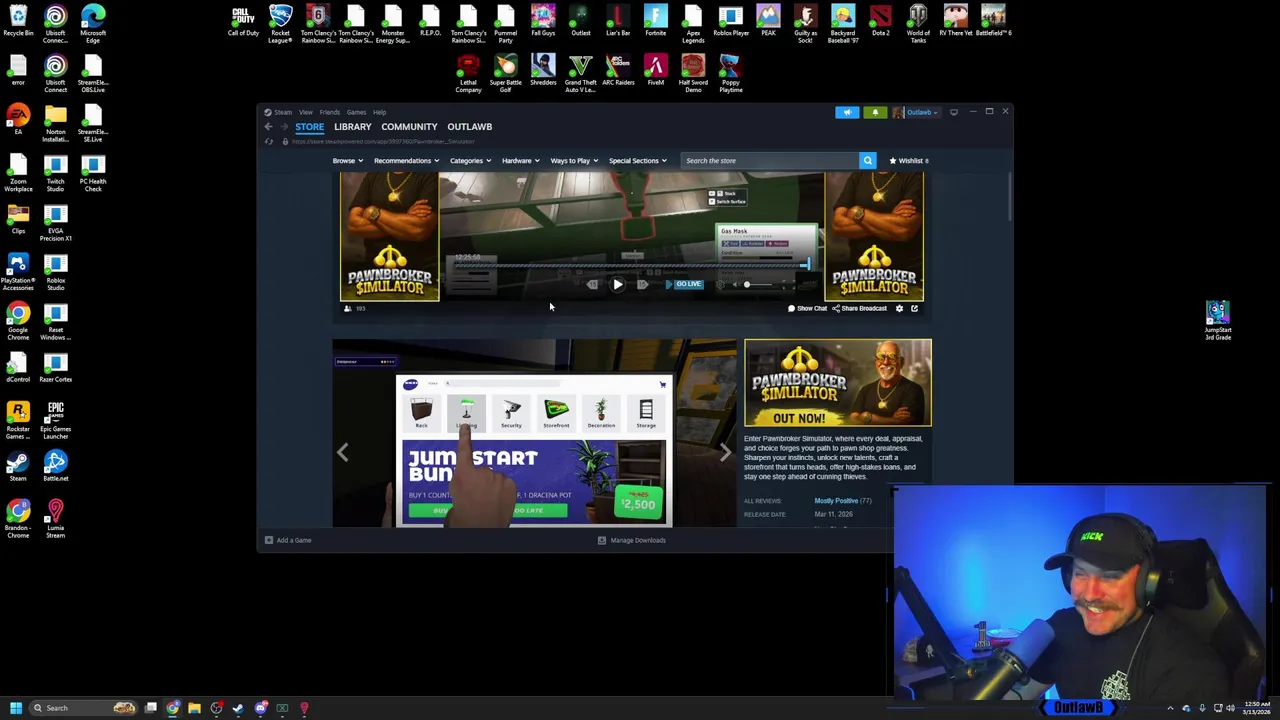Click the Big Picture mode monitor icon
Image resolution: width=1280 pixels, height=720 pixels.
coord(954,112)
